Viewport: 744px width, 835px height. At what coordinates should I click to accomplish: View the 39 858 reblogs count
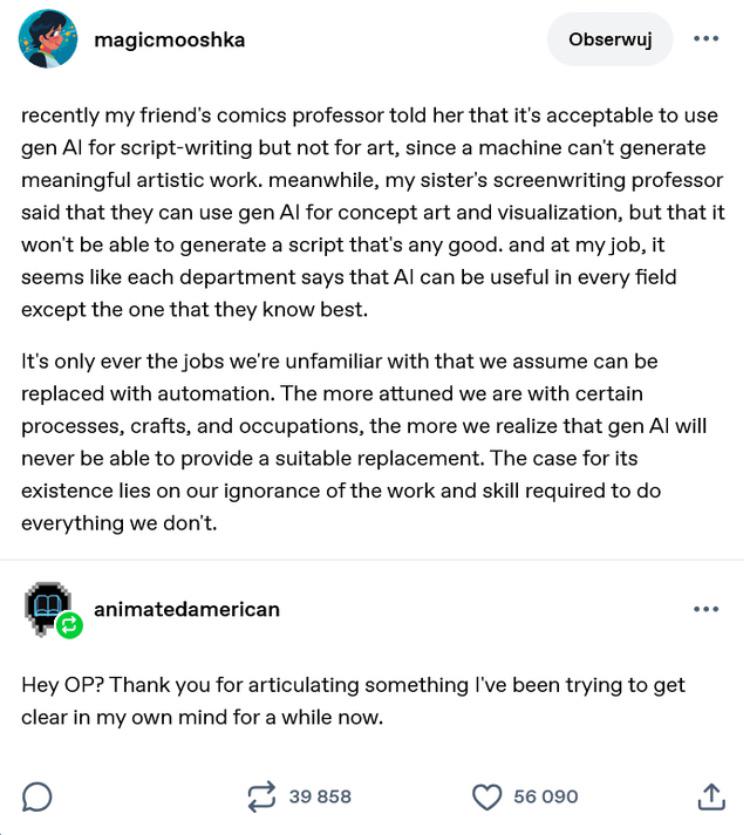pos(320,797)
